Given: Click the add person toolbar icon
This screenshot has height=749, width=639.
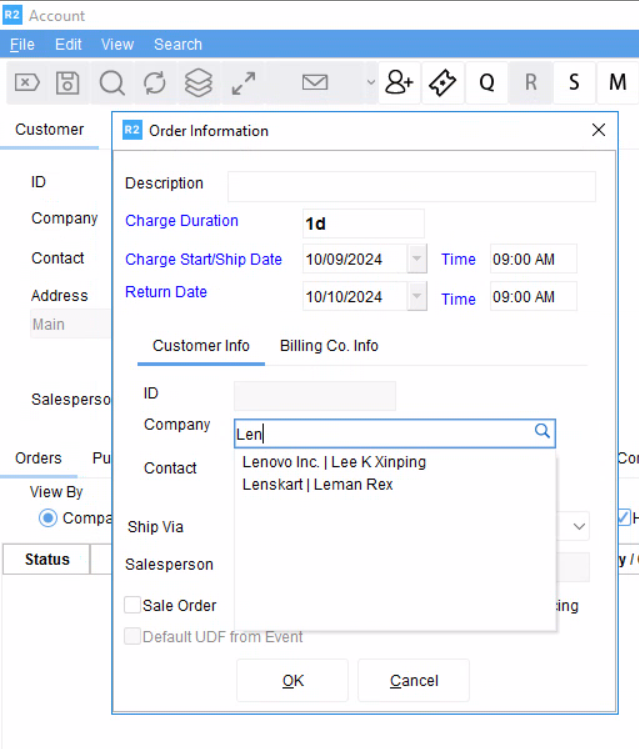Looking at the screenshot, I should click(399, 83).
